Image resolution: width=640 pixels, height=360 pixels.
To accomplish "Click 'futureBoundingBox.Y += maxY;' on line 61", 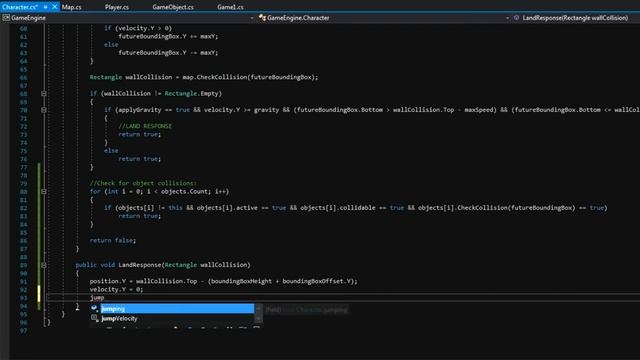I will point(168,36).
